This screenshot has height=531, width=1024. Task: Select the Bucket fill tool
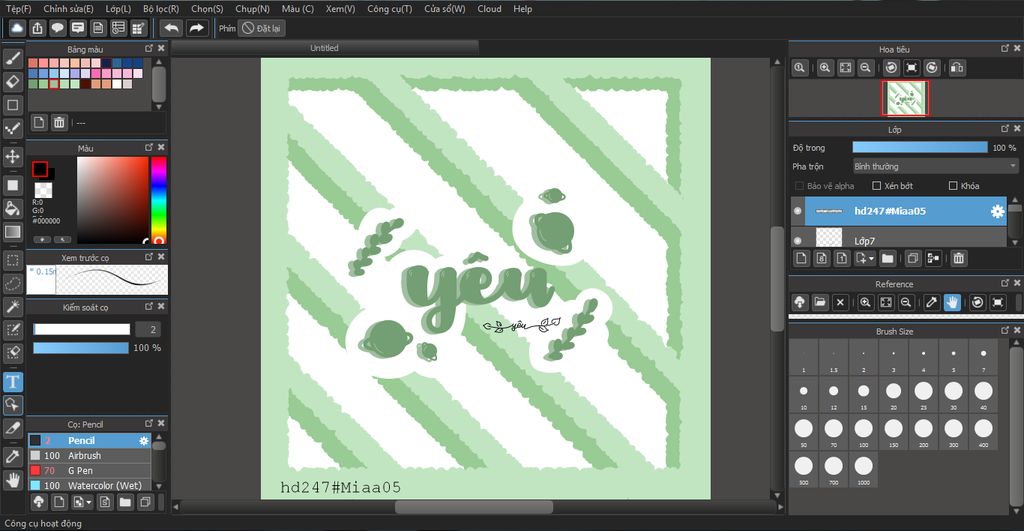pos(12,208)
